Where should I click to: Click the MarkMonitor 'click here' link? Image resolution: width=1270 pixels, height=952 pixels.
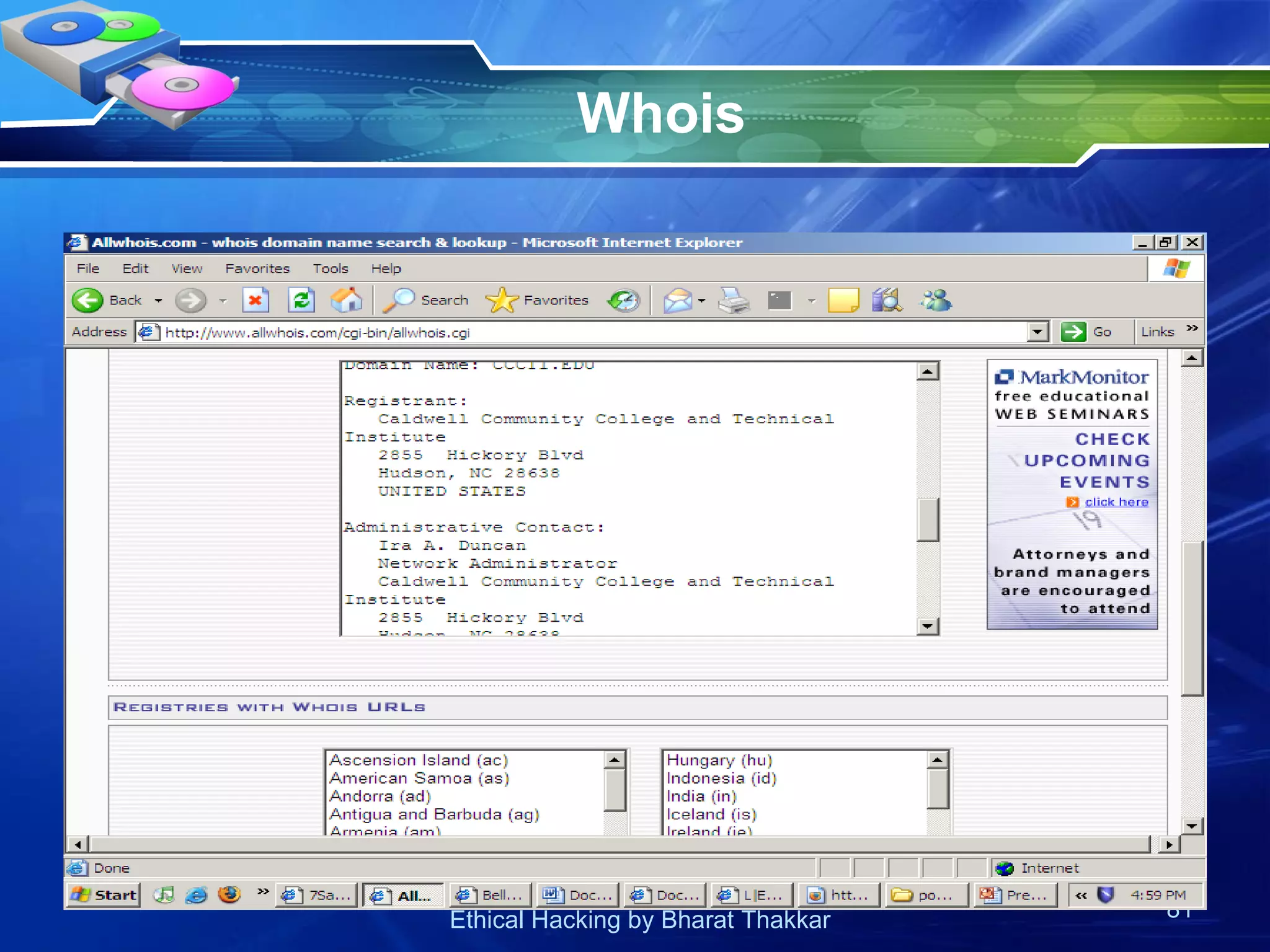[1116, 502]
